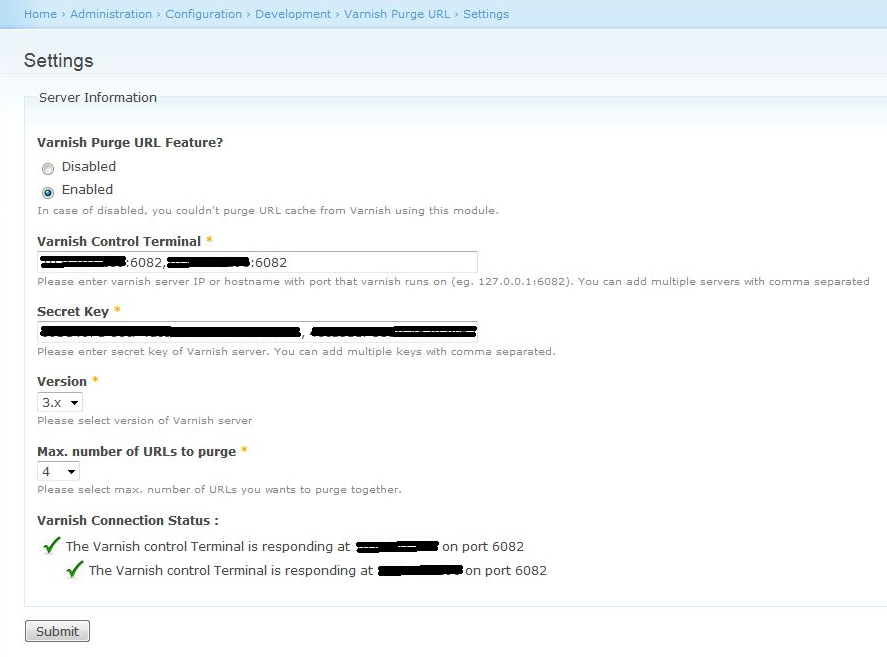Focus the Varnish Control Terminal field
The image size is (887, 657).
coord(257,262)
